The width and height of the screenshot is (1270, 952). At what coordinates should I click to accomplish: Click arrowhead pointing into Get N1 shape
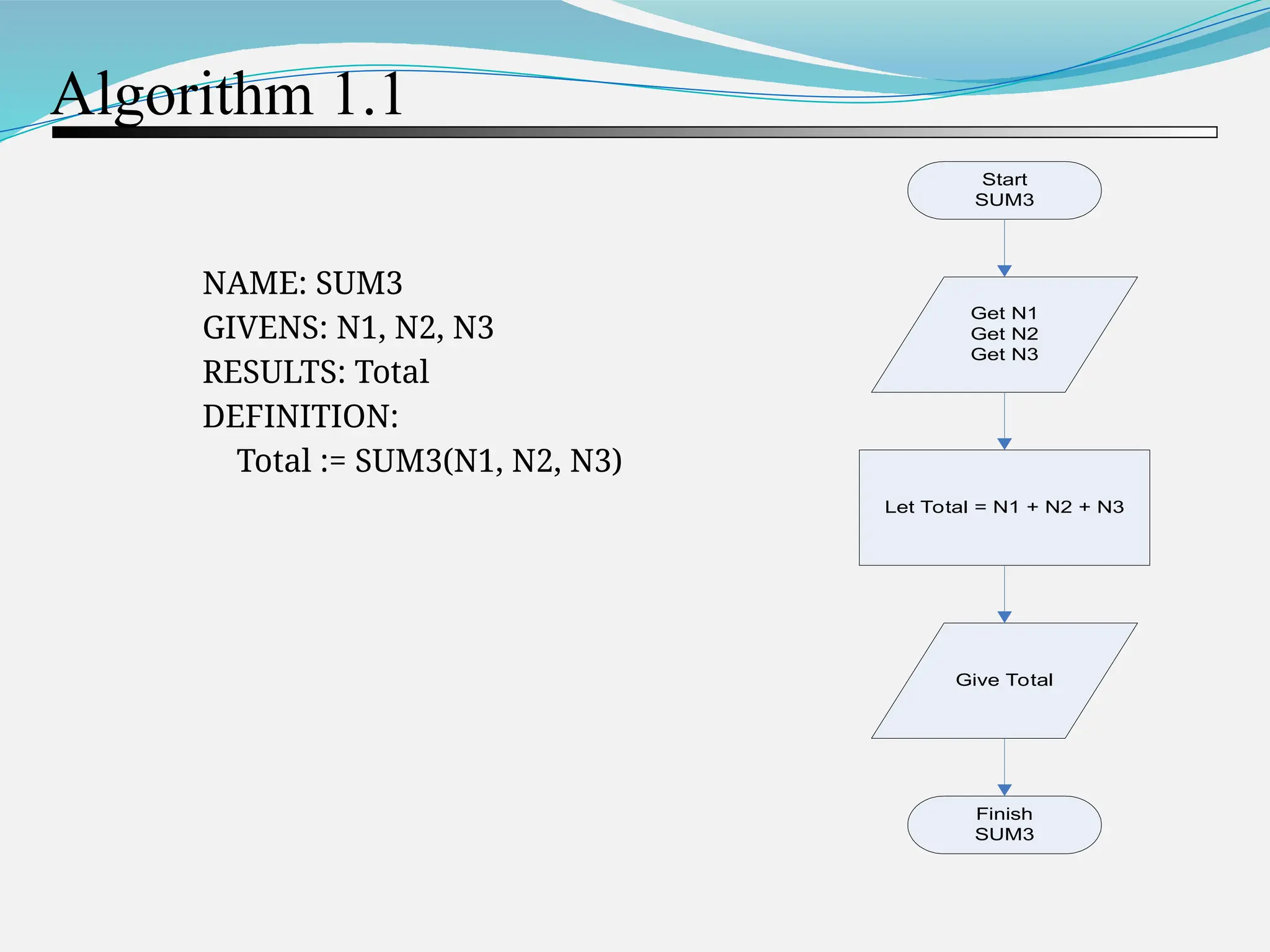[x=1005, y=271]
